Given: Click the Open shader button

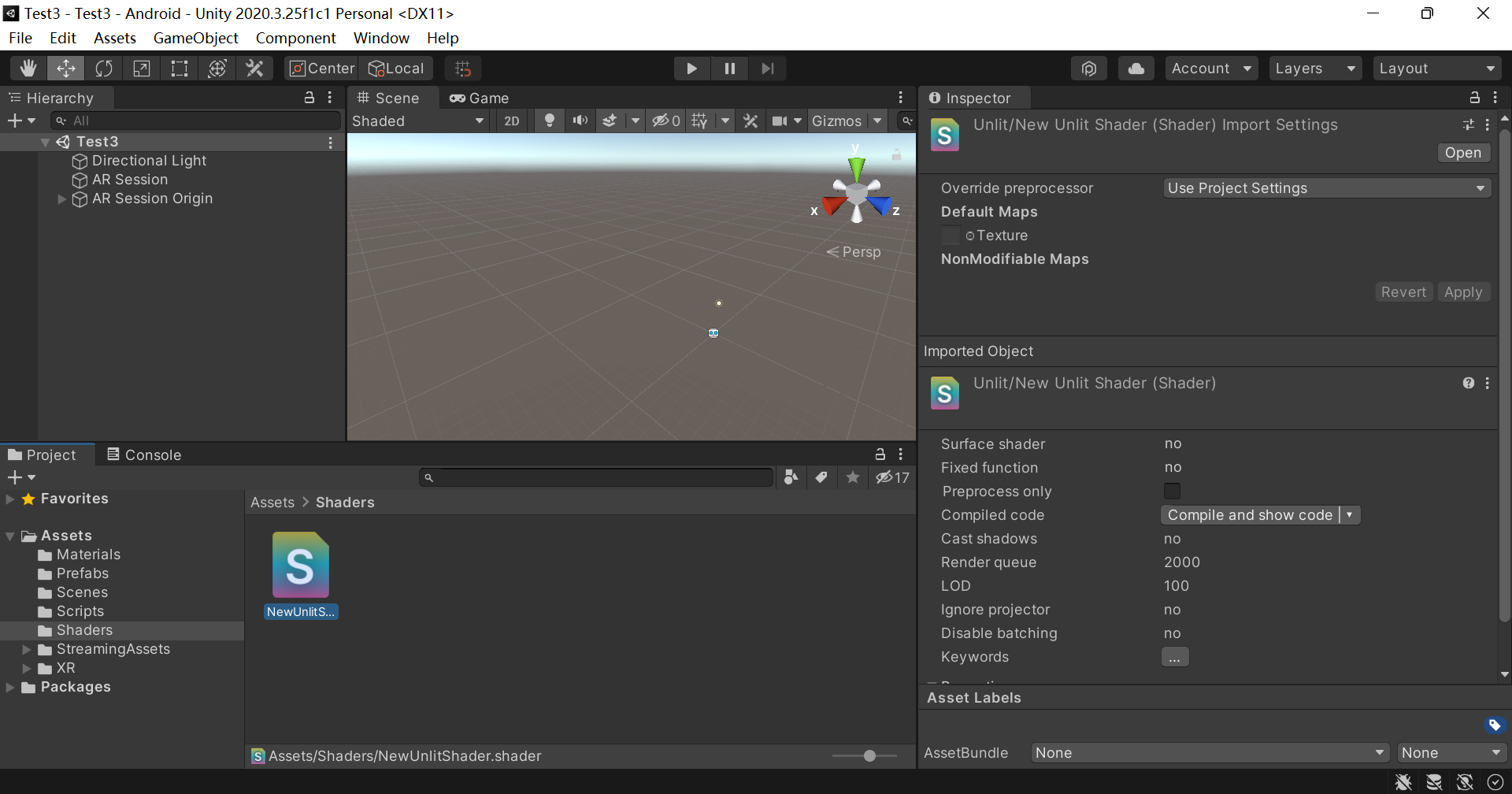Looking at the screenshot, I should [x=1463, y=153].
